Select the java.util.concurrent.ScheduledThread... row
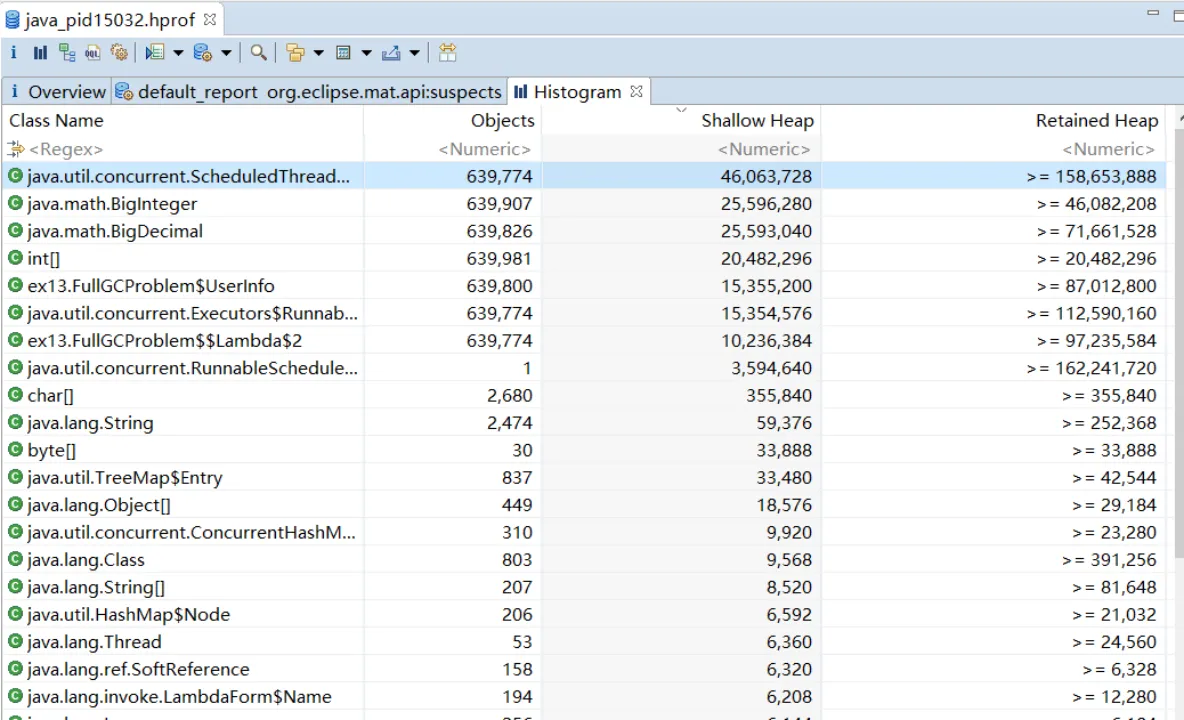Image resolution: width=1184 pixels, height=720 pixels. coord(584,176)
